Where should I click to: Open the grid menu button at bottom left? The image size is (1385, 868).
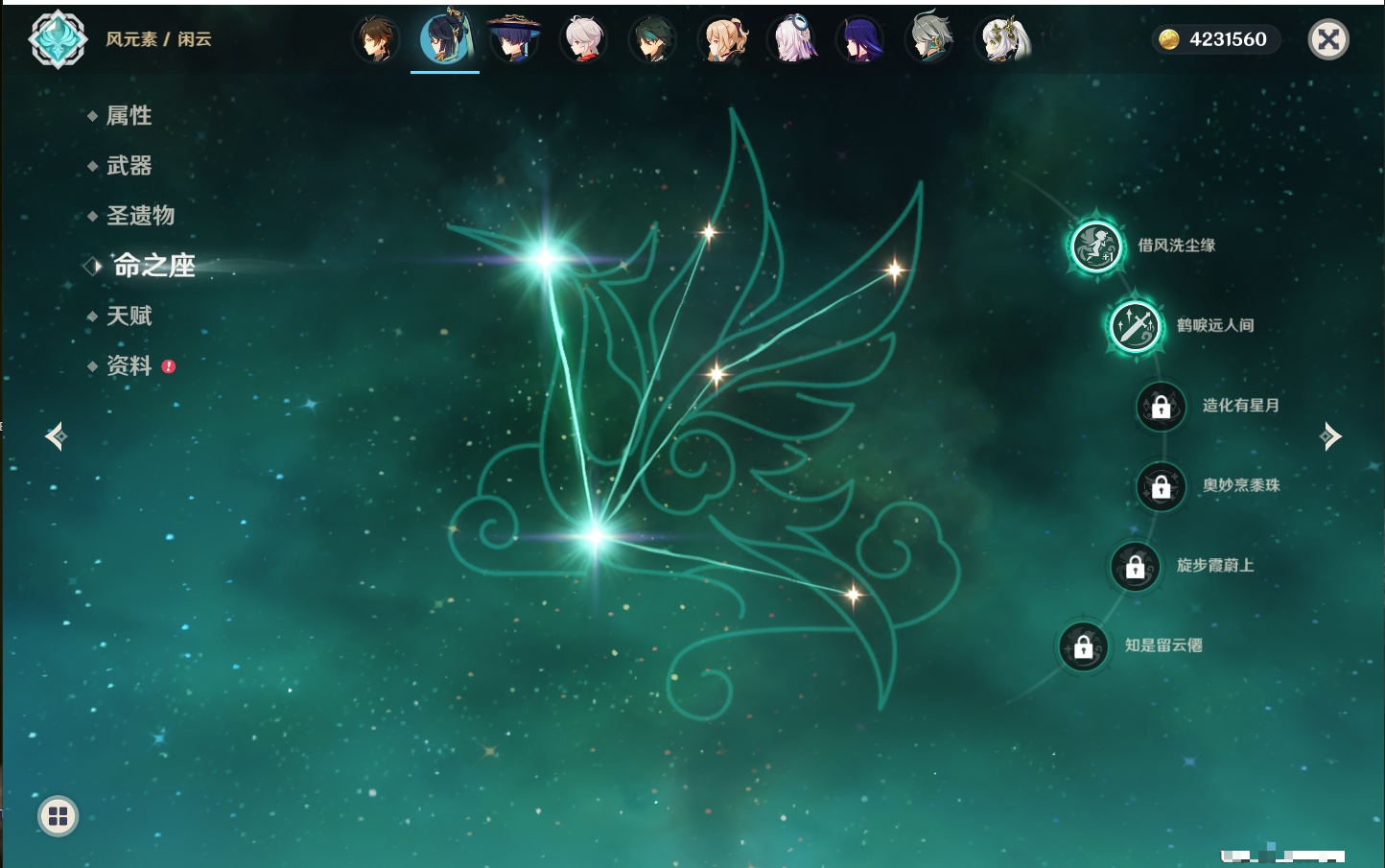[58, 816]
